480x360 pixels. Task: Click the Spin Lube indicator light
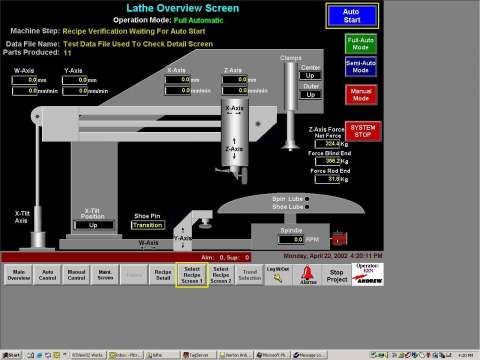[x=307, y=199]
